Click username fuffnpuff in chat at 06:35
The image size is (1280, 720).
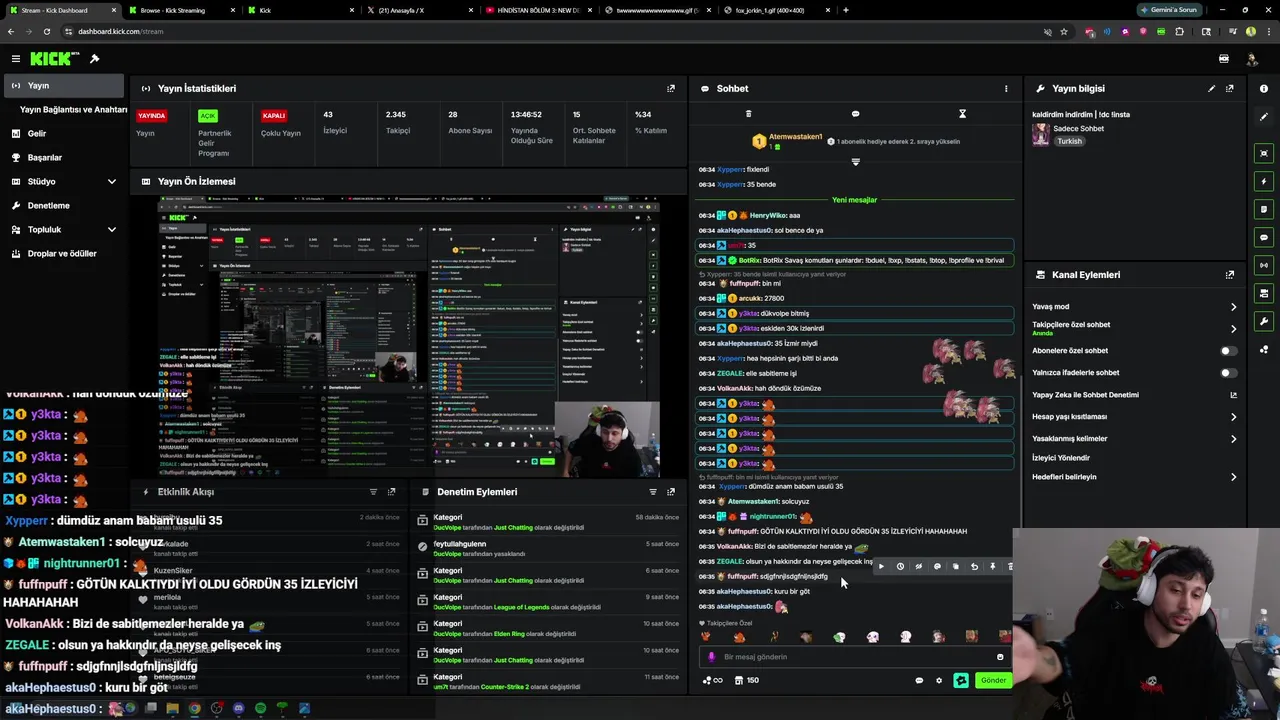[742, 576]
